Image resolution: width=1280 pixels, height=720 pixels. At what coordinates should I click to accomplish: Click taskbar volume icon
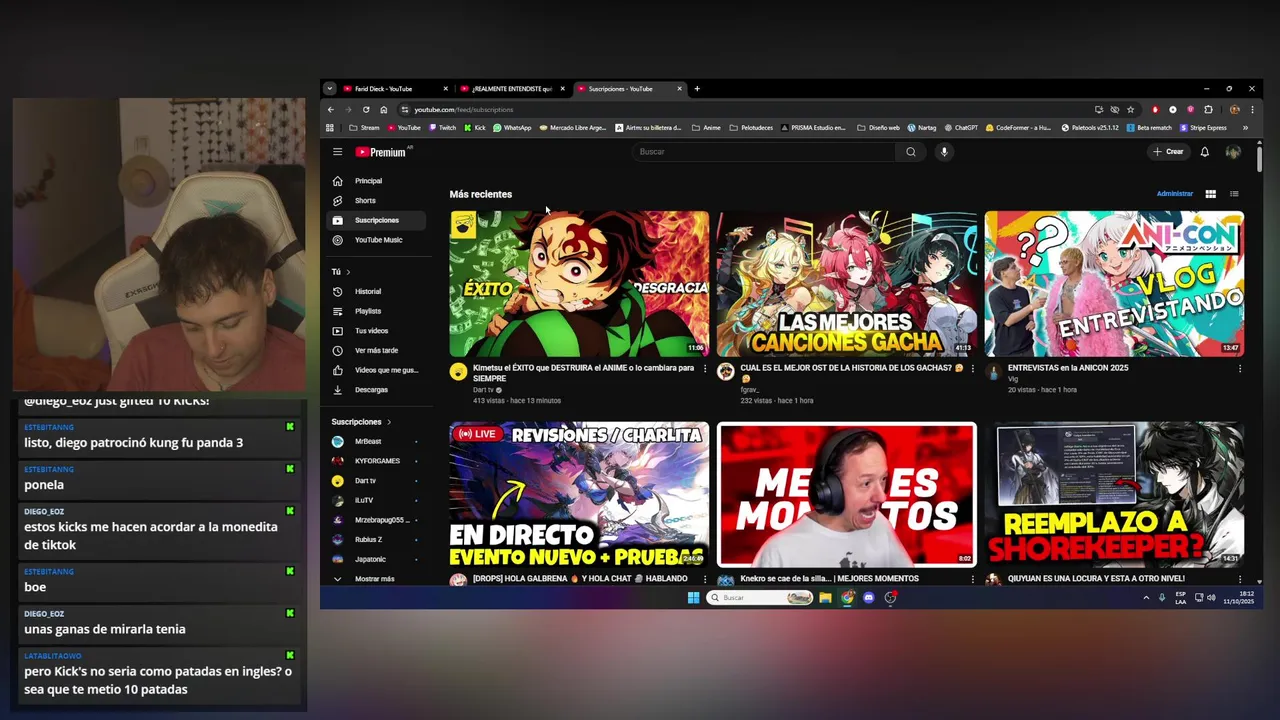click(1211, 598)
